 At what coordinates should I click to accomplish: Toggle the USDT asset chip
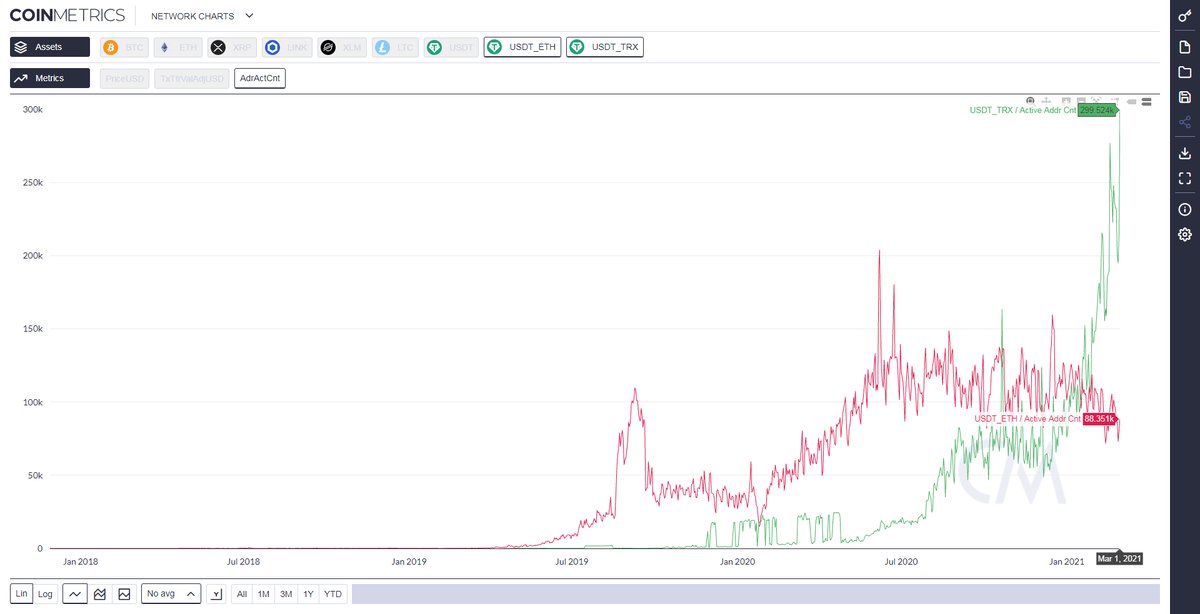tap(451, 47)
